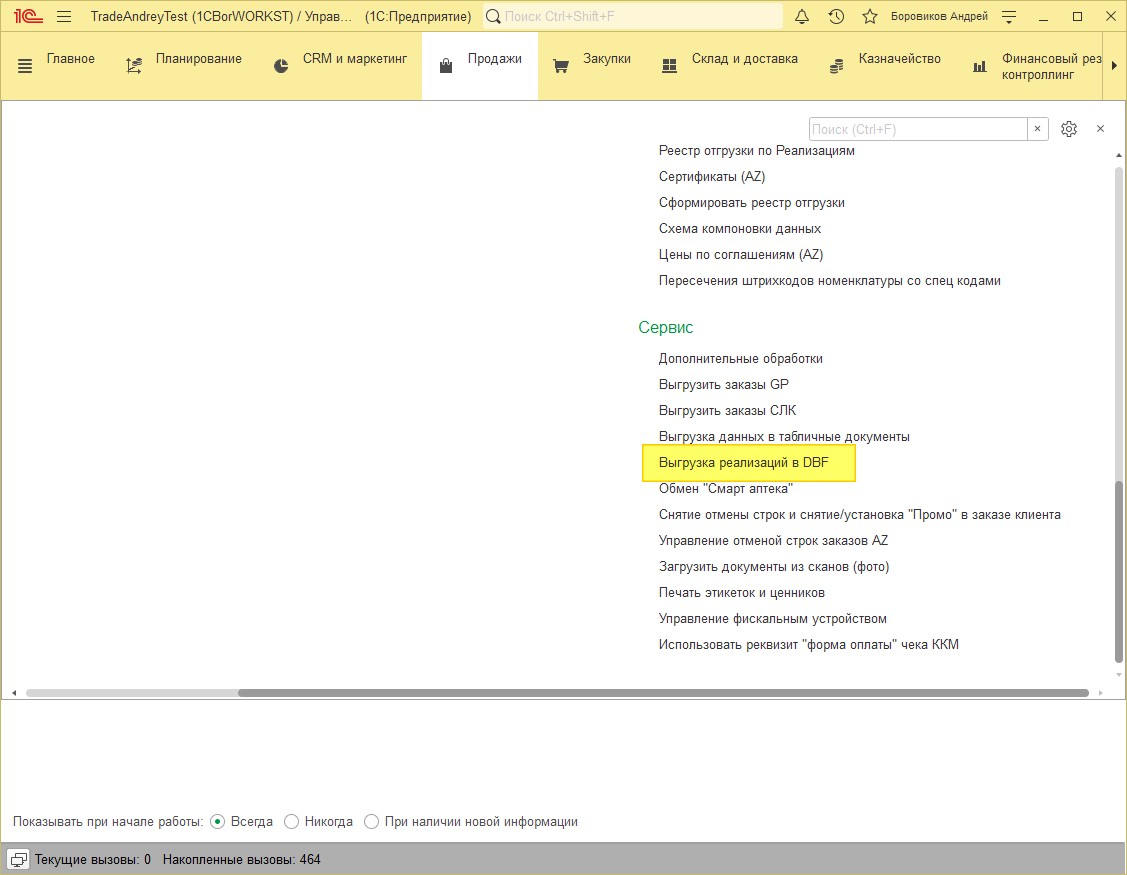Image resolution: width=1127 pixels, height=875 pixels.
Task: Expand the service settings lines dropdown
Action: click(x=1009, y=16)
